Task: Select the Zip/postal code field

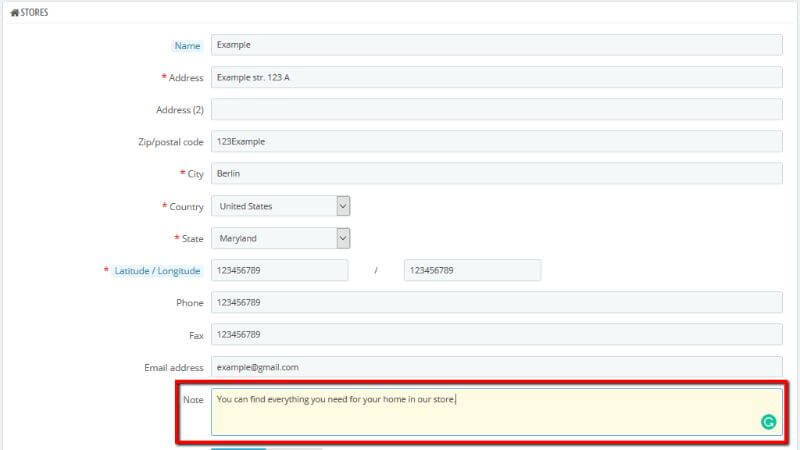Action: point(496,141)
